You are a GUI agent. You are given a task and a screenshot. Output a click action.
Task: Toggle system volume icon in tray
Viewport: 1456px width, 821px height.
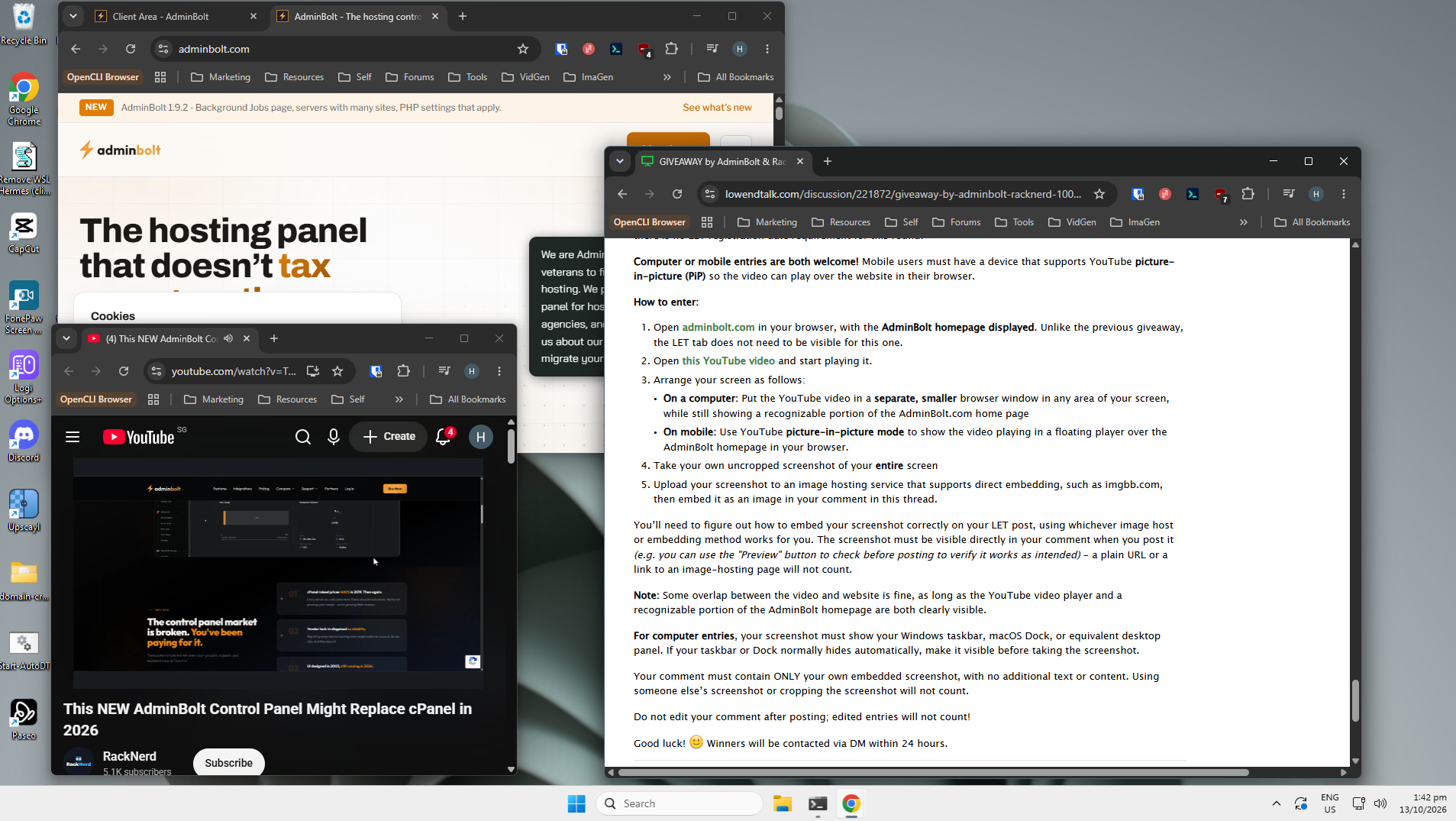(x=1380, y=803)
